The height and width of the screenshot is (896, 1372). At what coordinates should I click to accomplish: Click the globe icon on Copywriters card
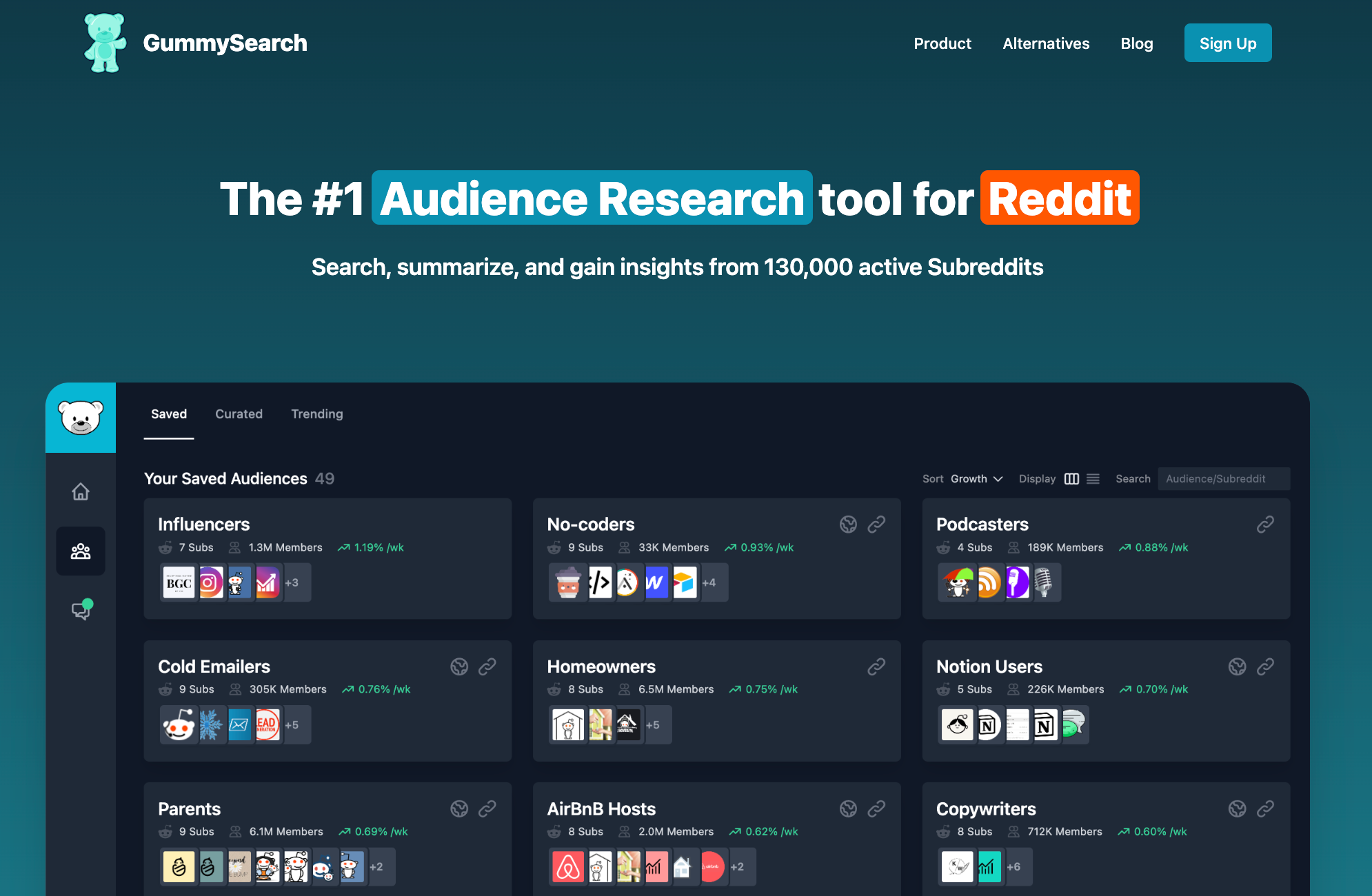(1238, 808)
